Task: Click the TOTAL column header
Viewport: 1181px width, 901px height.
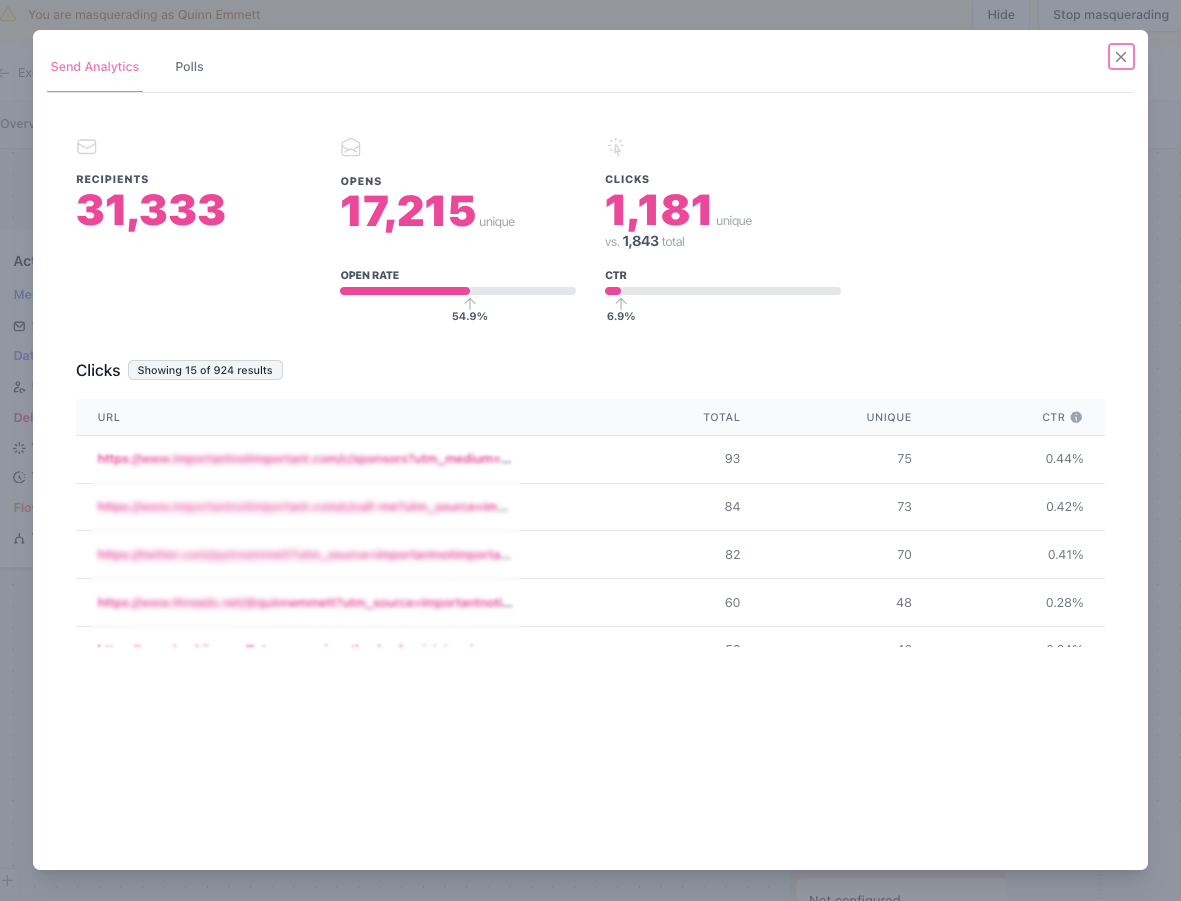Action: tap(721, 417)
